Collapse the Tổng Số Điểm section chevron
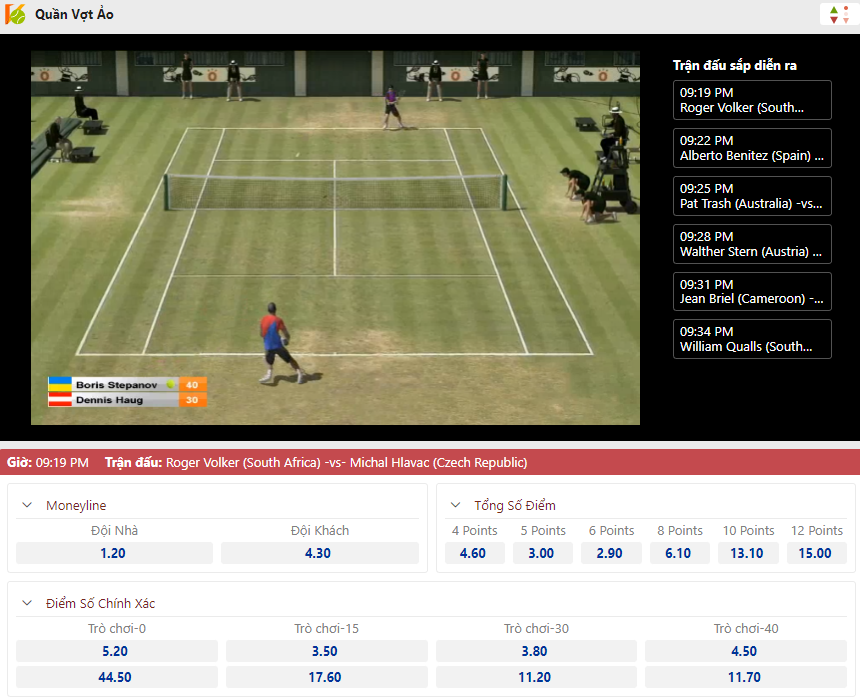 455,506
